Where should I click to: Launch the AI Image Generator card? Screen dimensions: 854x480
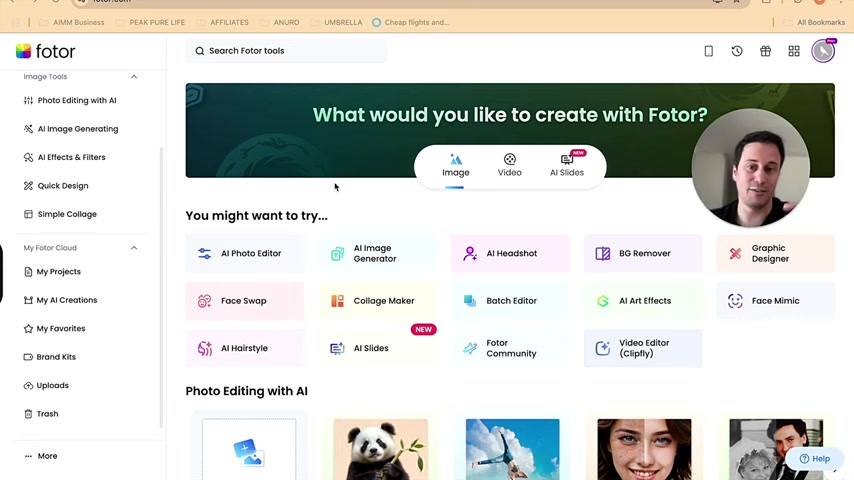tap(378, 253)
